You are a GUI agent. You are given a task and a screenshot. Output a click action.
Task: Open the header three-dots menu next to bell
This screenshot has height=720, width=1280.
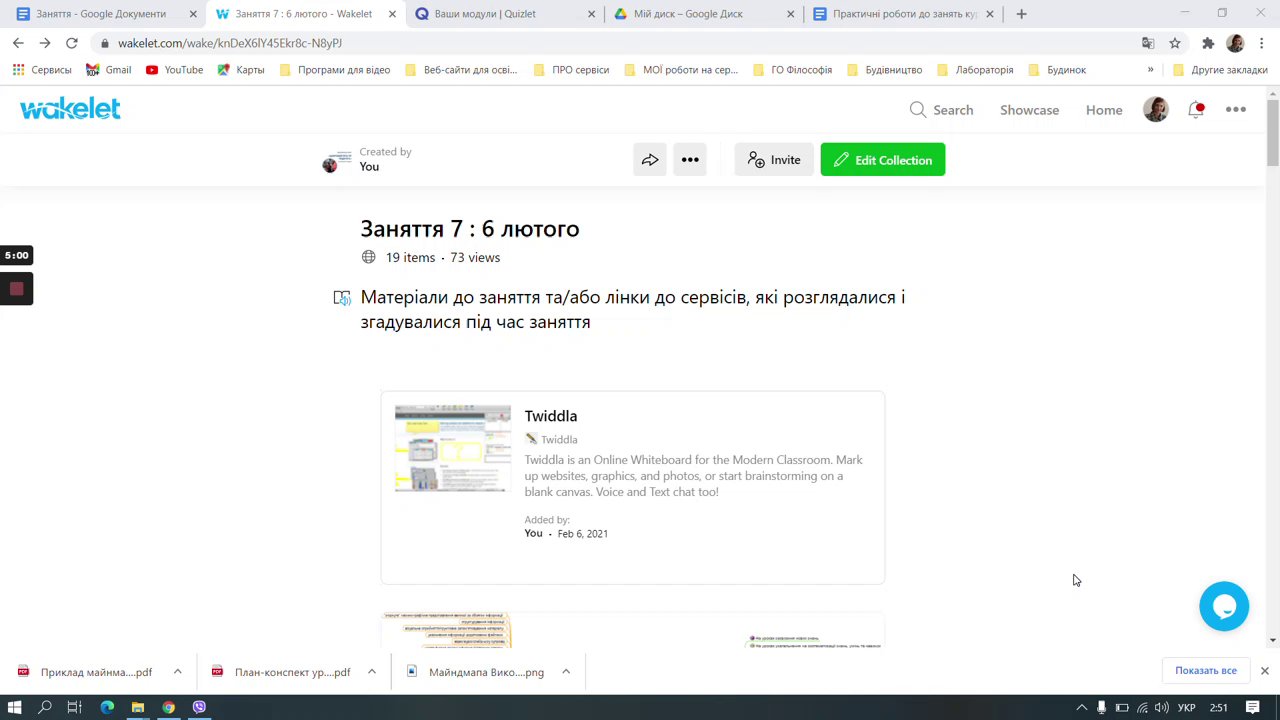click(x=1236, y=110)
